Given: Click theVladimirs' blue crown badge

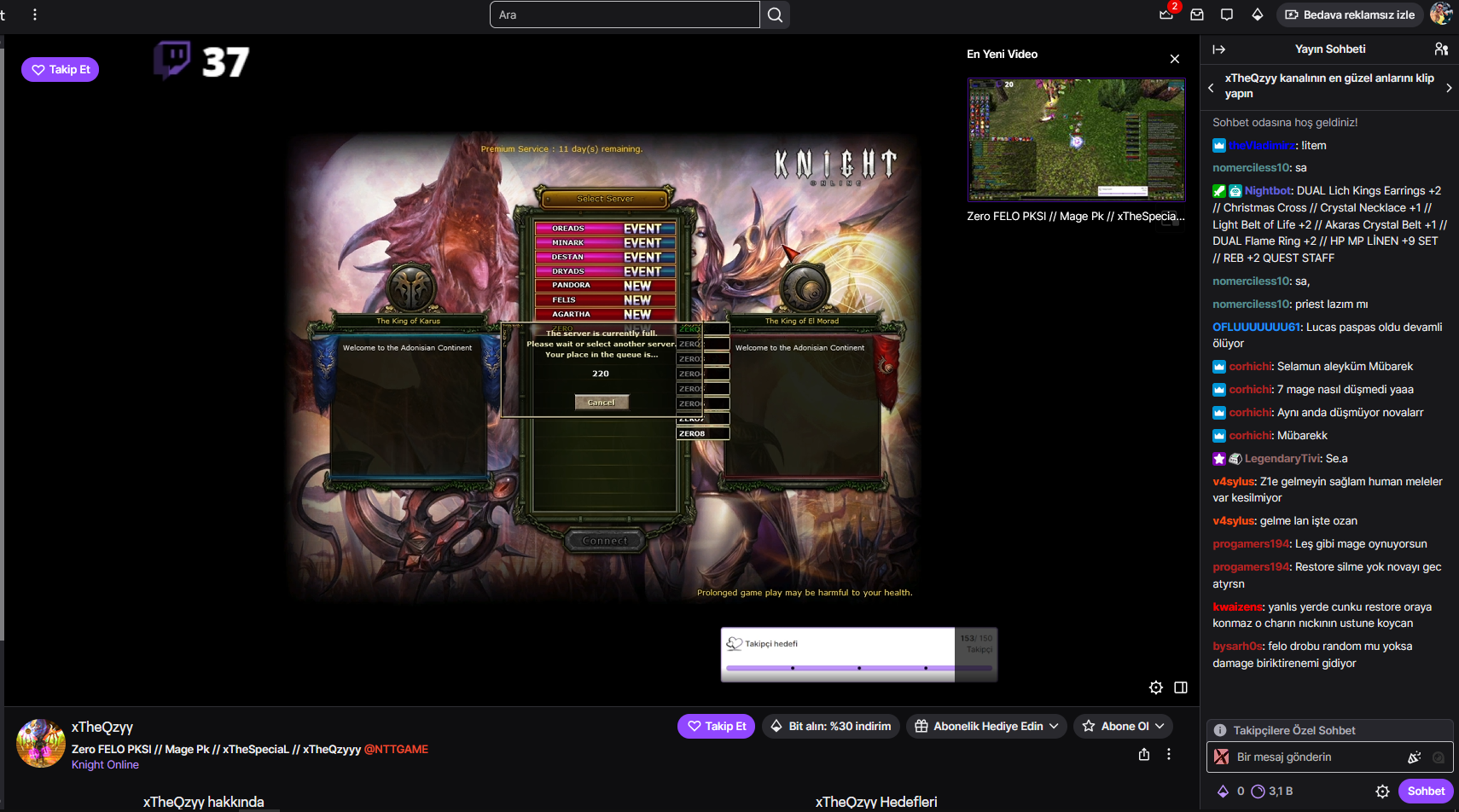Looking at the screenshot, I should click(x=1219, y=146).
